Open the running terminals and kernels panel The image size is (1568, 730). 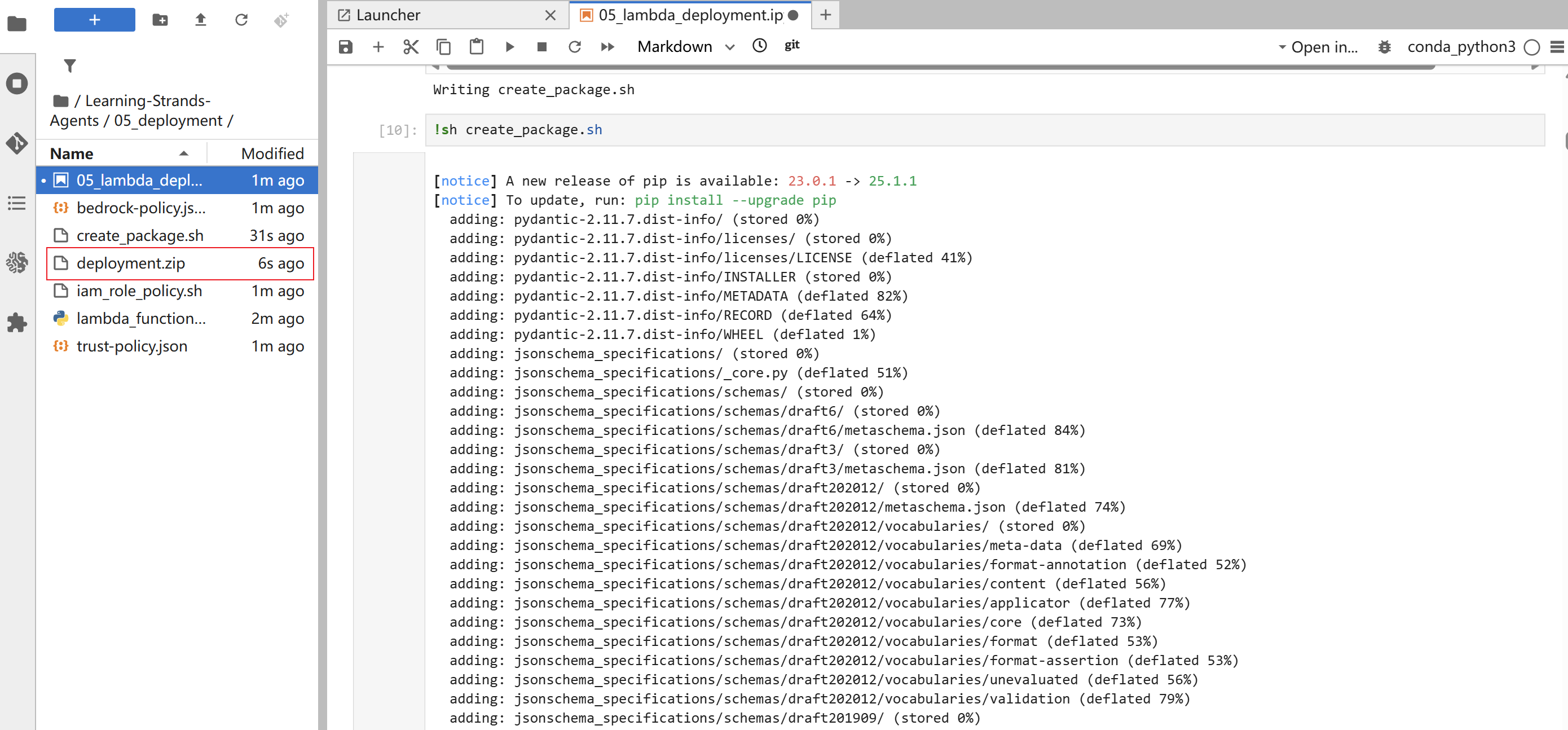17,83
